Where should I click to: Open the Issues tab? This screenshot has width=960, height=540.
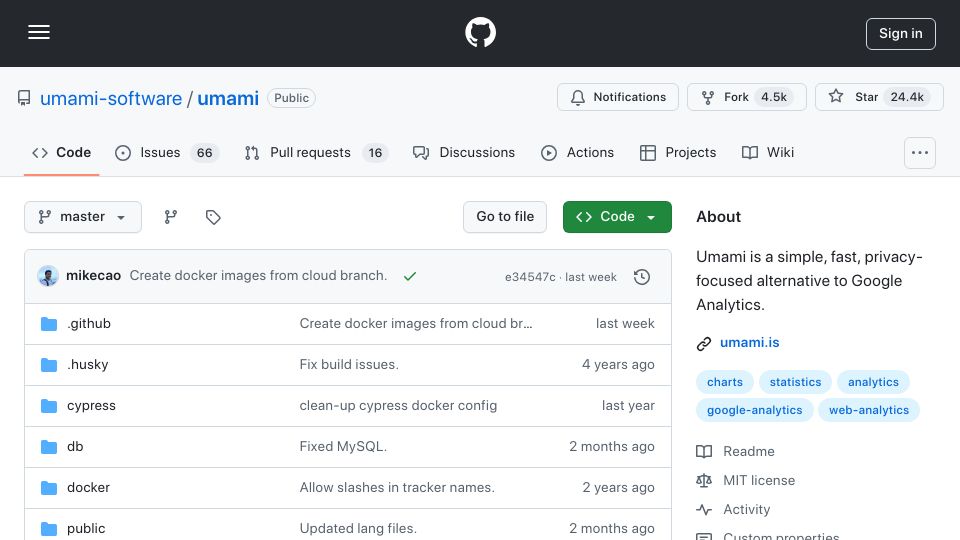click(x=167, y=152)
